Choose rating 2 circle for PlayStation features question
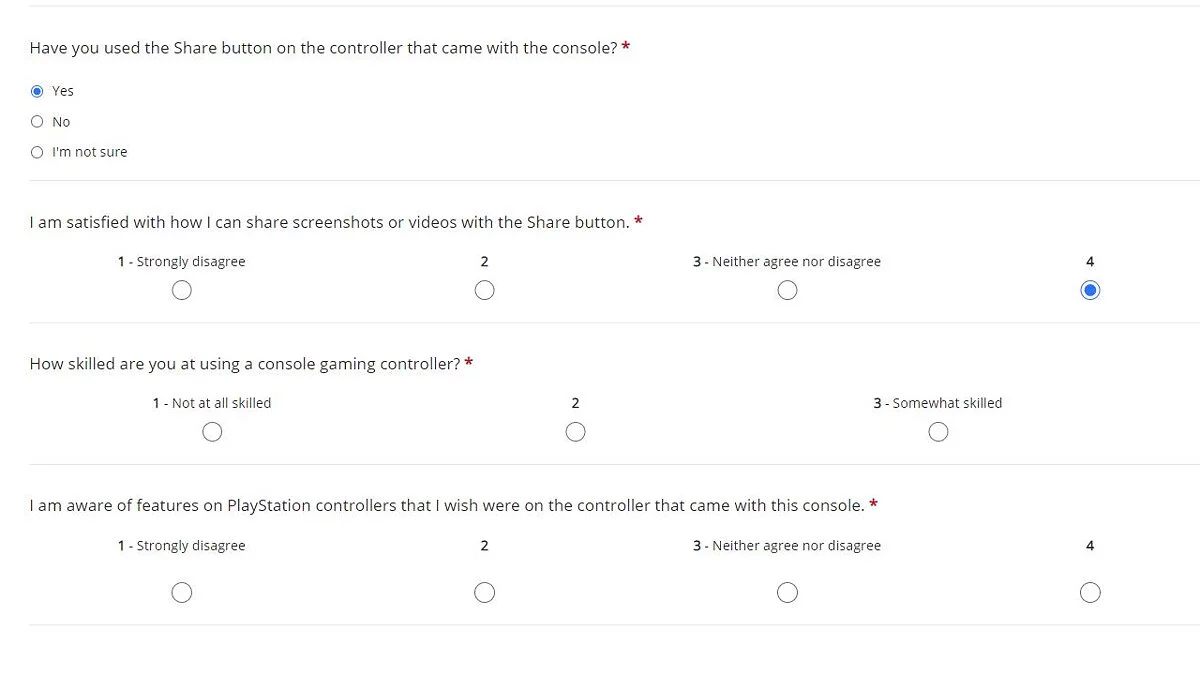1200x675 pixels. pos(484,593)
